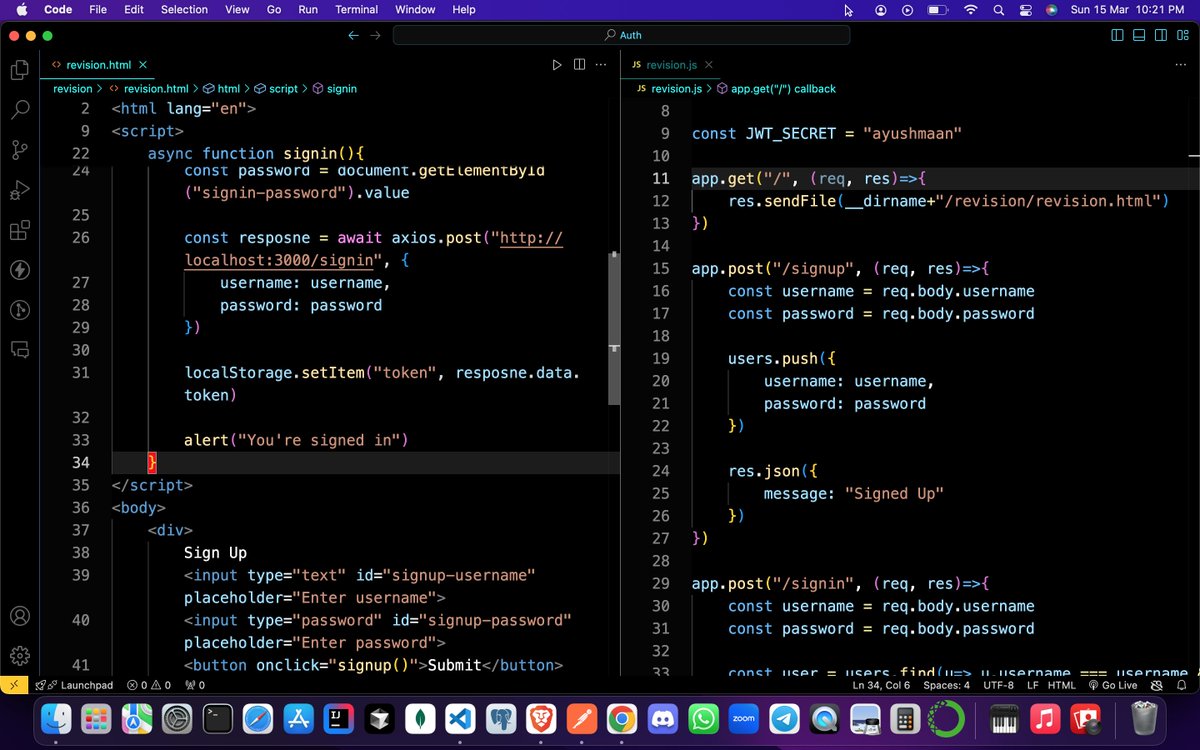The width and height of the screenshot is (1200, 750).
Task: Open the Source Control panel
Action: (x=20, y=150)
